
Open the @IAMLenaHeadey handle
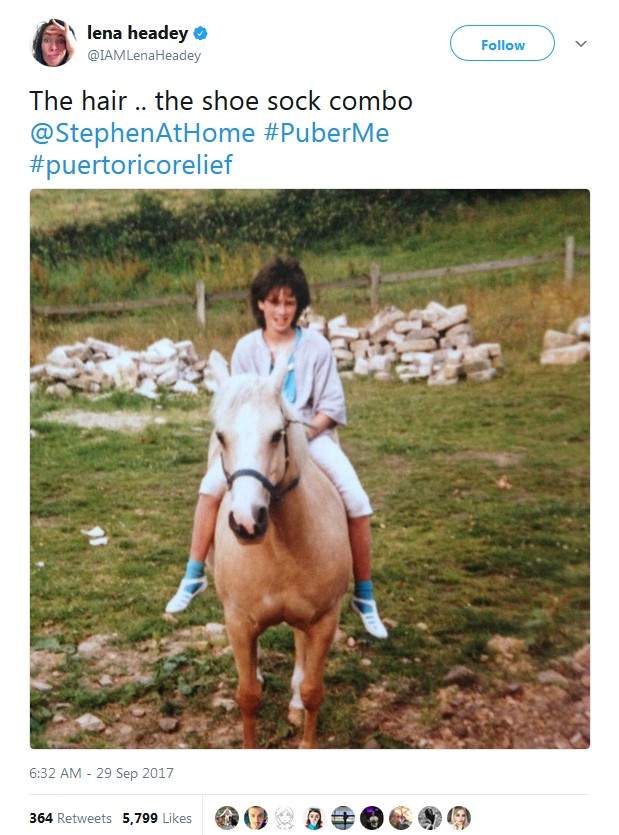(x=144, y=55)
